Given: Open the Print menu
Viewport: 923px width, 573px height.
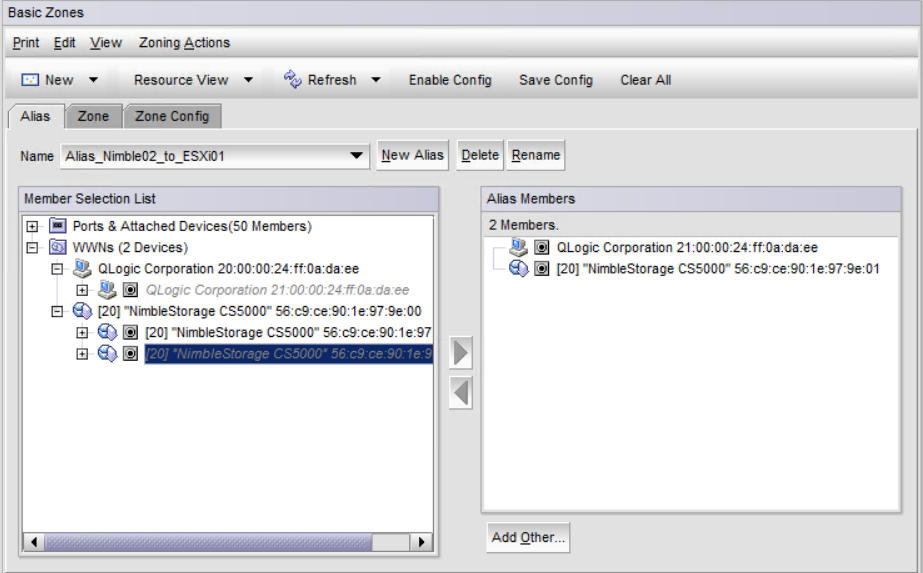Looking at the screenshot, I should tap(26, 42).
